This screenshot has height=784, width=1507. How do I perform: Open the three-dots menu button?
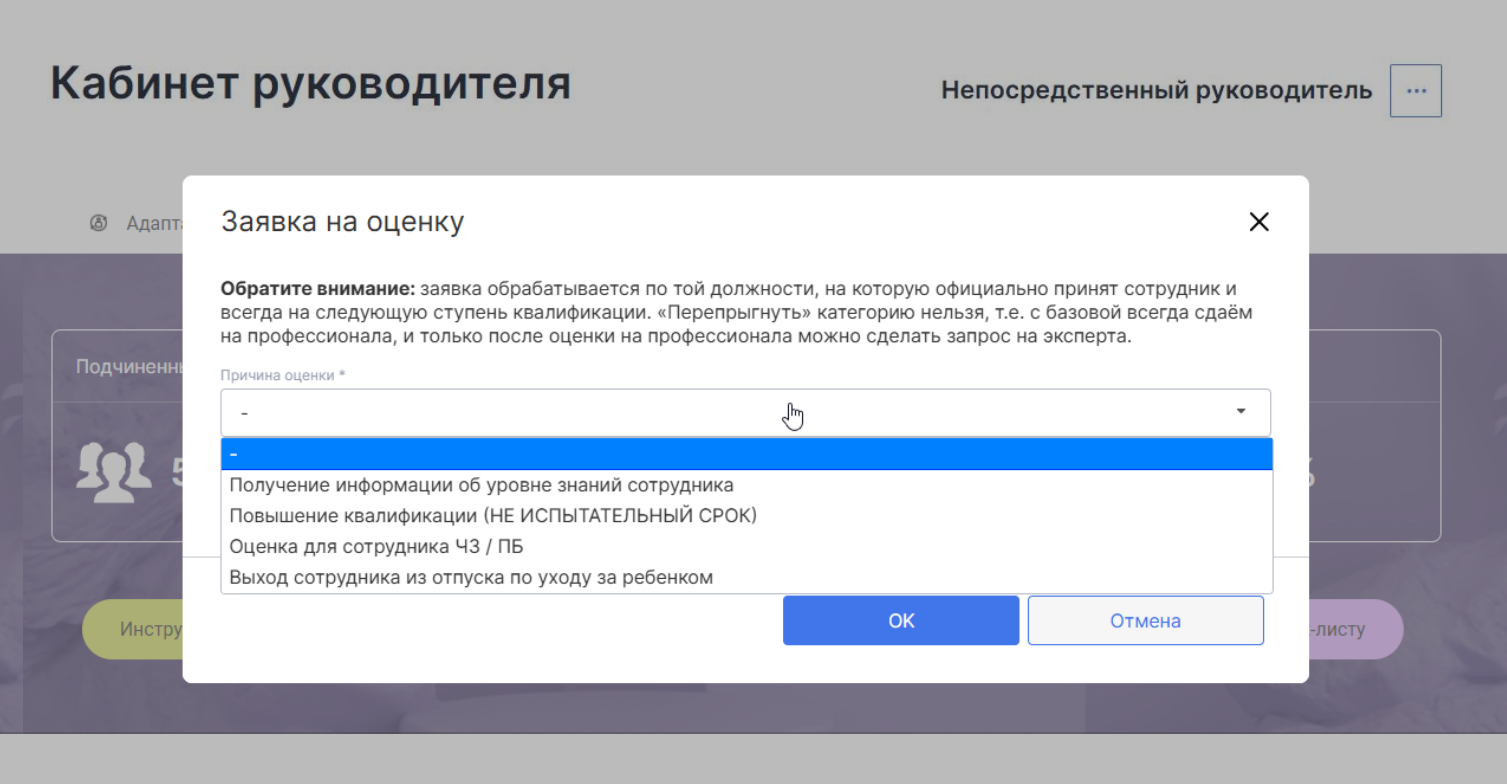[x=1416, y=91]
